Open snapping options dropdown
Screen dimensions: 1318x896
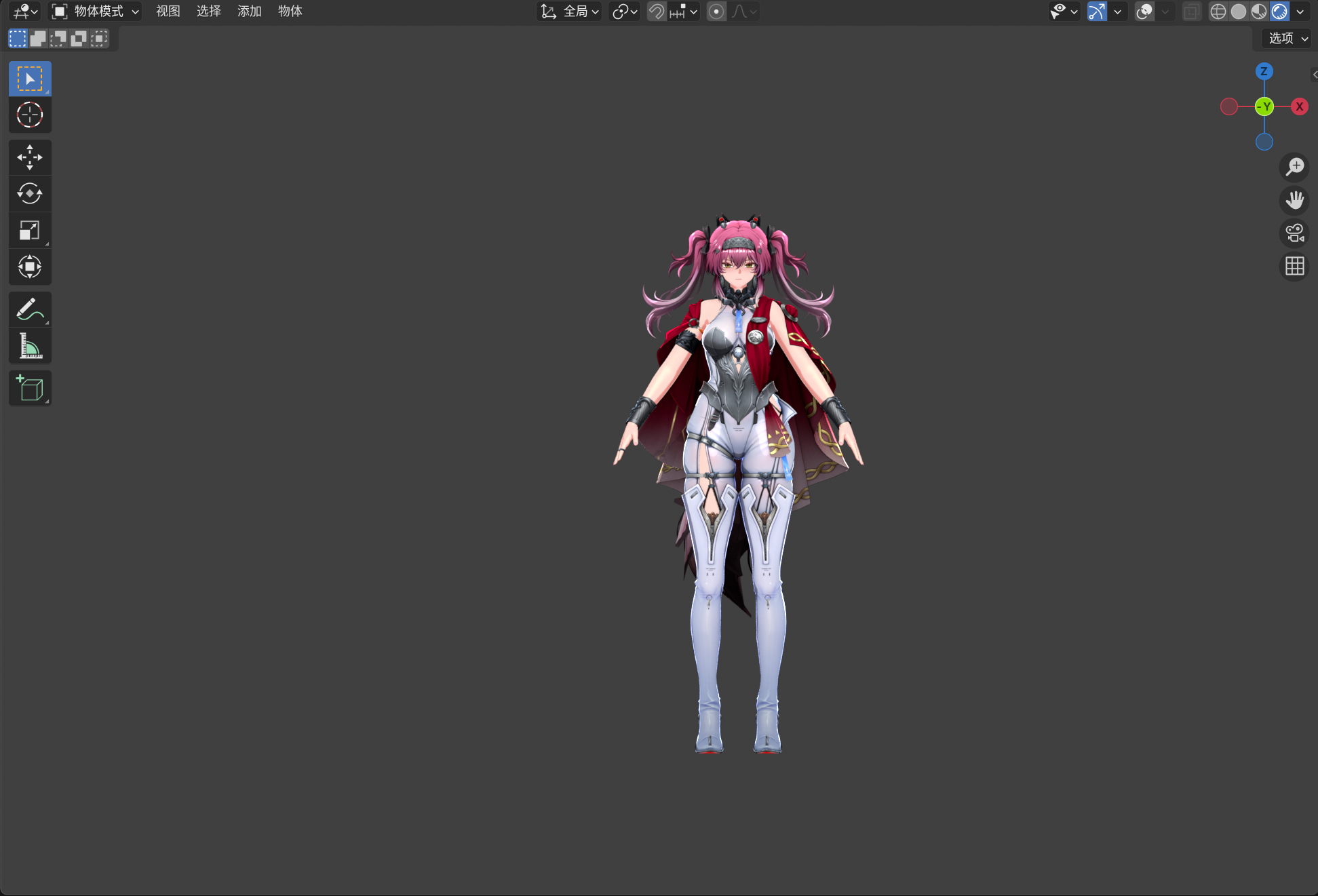point(683,12)
